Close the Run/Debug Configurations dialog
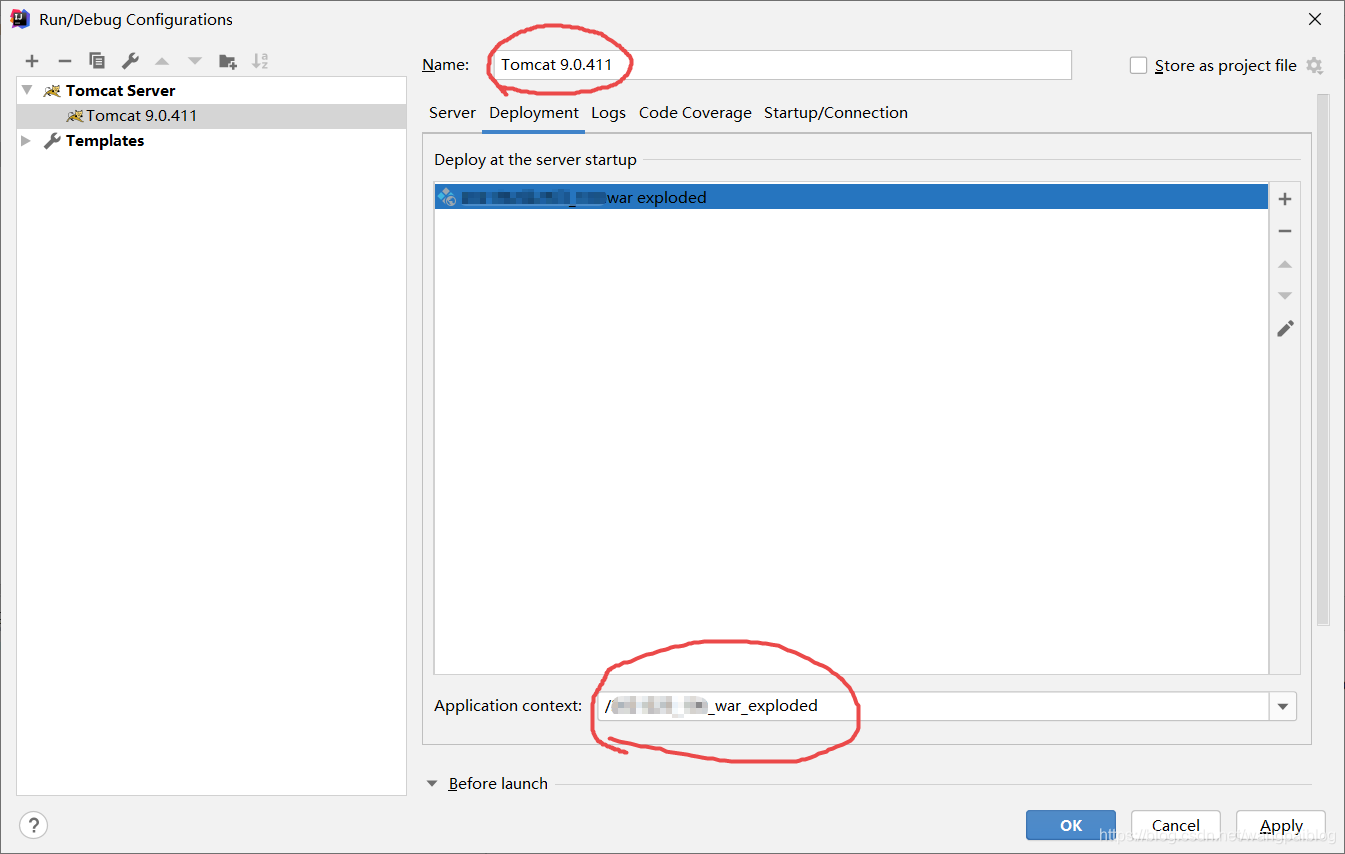This screenshot has width=1345, height=854. [1315, 19]
